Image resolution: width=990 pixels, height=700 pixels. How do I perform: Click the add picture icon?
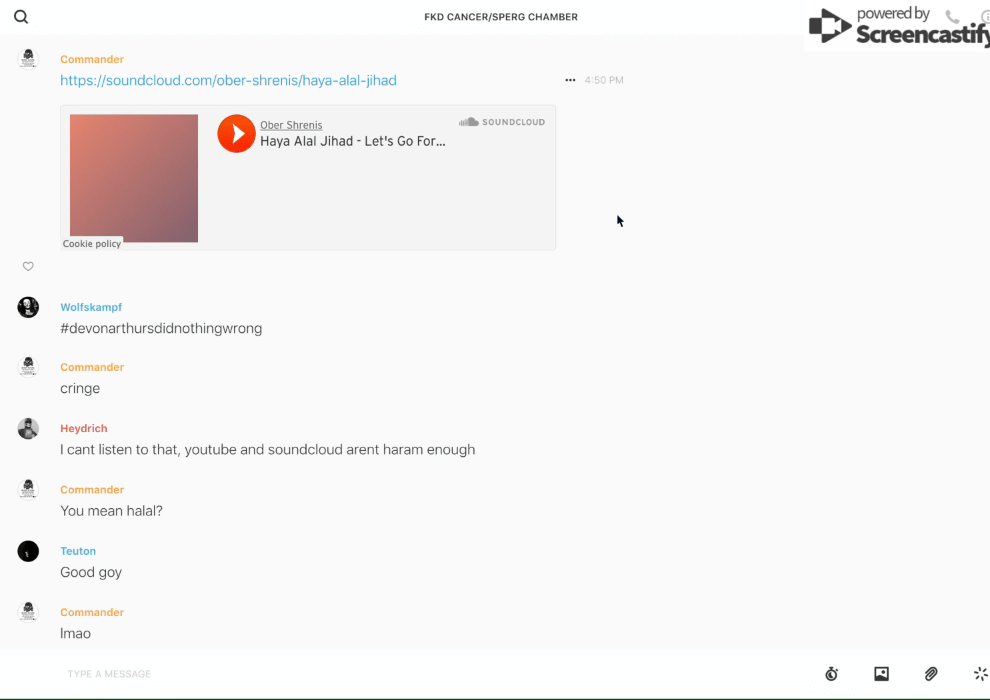point(881,674)
